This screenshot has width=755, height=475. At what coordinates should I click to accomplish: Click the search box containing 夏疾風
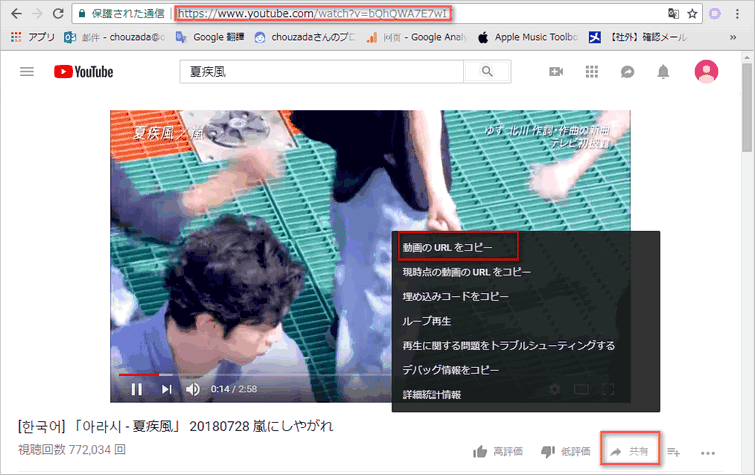point(322,72)
